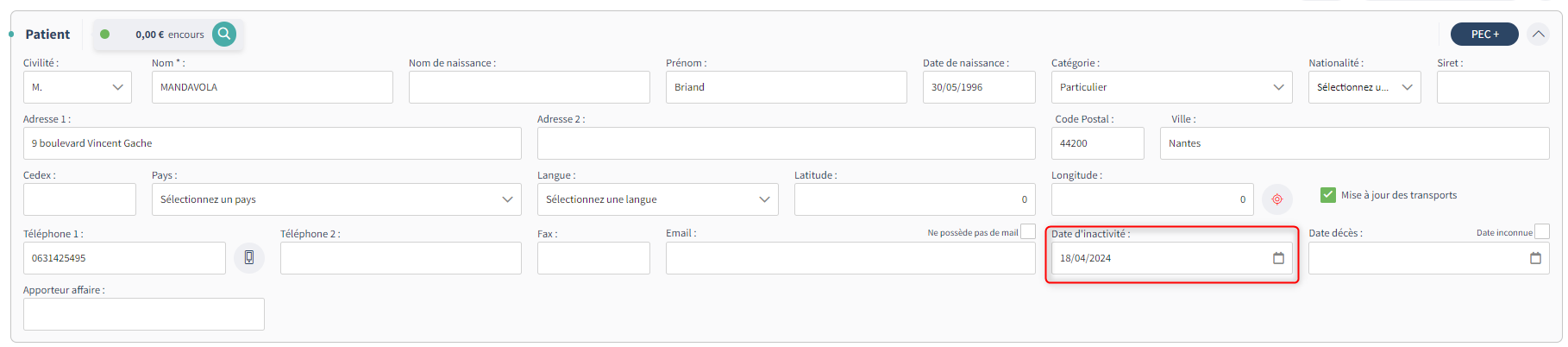Tick the Ne possède pas de mail checkbox
Screen dimensions: 1568x347
click(1027, 231)
